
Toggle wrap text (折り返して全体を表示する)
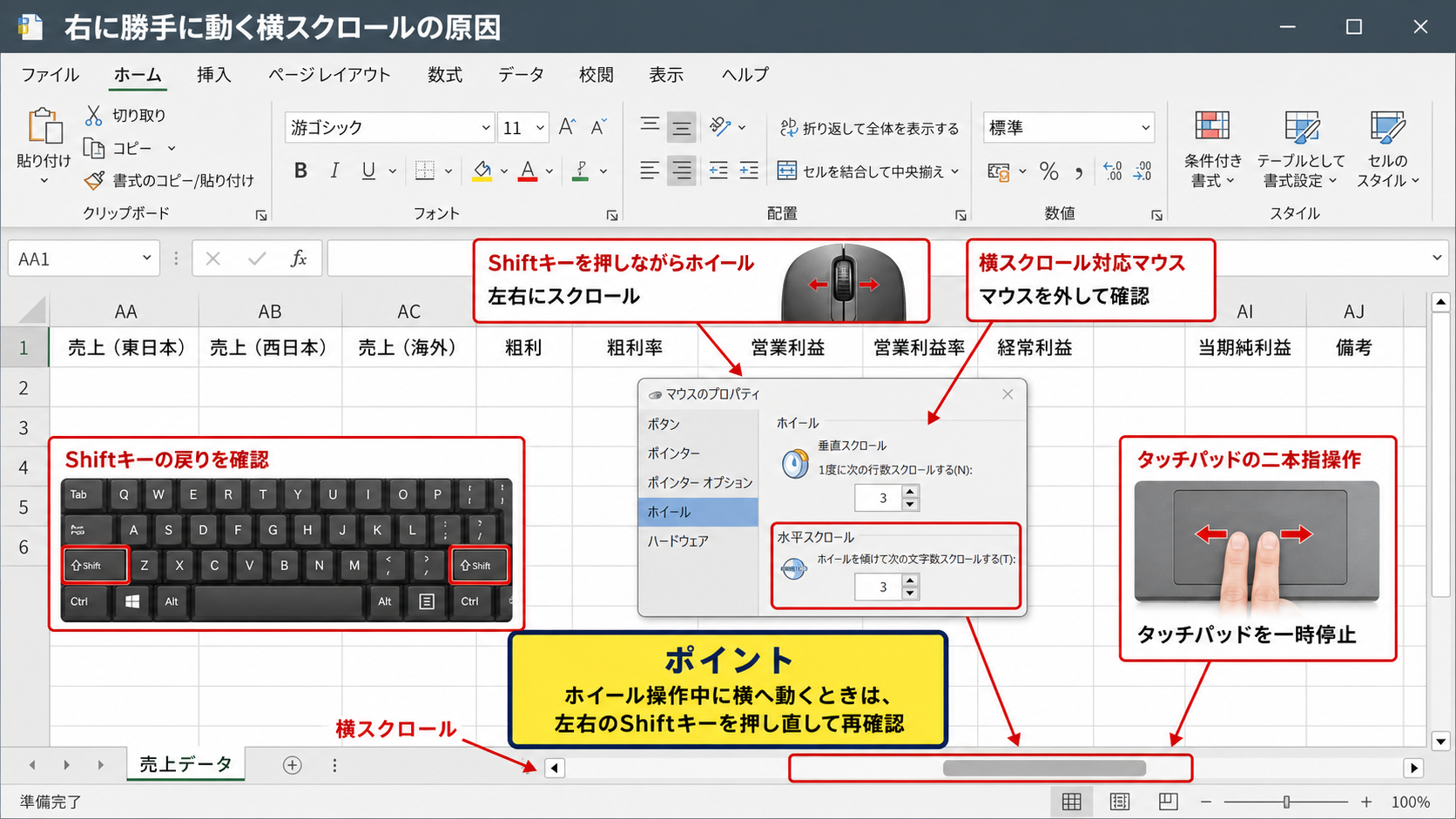(x=869, y=128)
